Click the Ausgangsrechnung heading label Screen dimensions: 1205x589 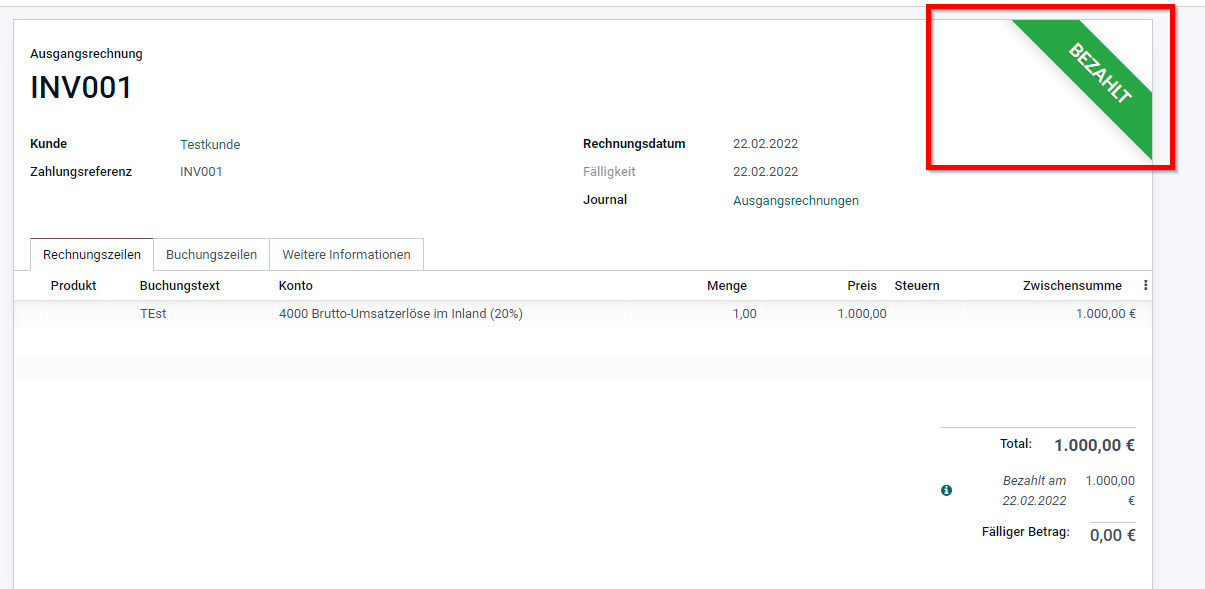pyautogui.click(x=87, y=54)
